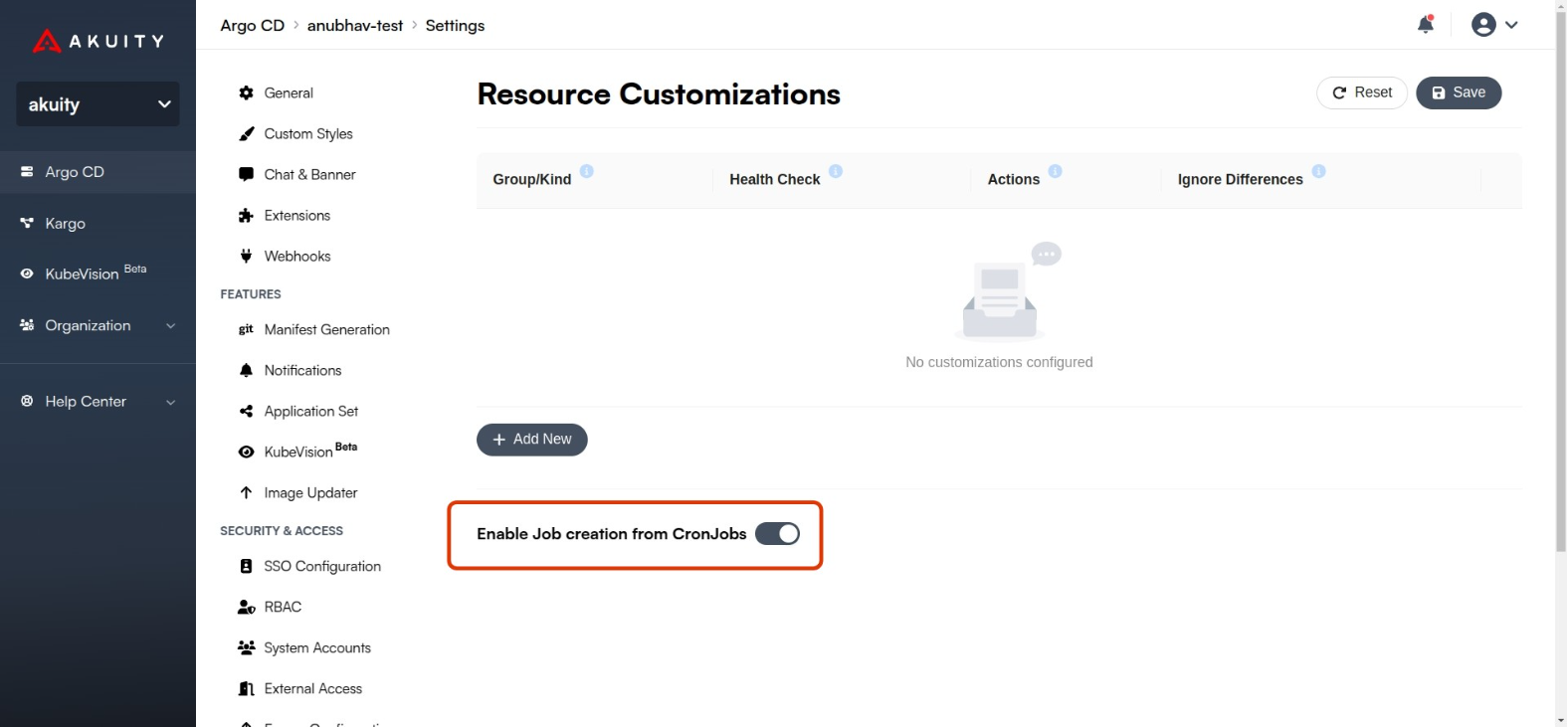The height and width of the screenshot is (727, 1568).
Task: Click the Kargo icon in sidebar
Action: [x=27, y=224]
